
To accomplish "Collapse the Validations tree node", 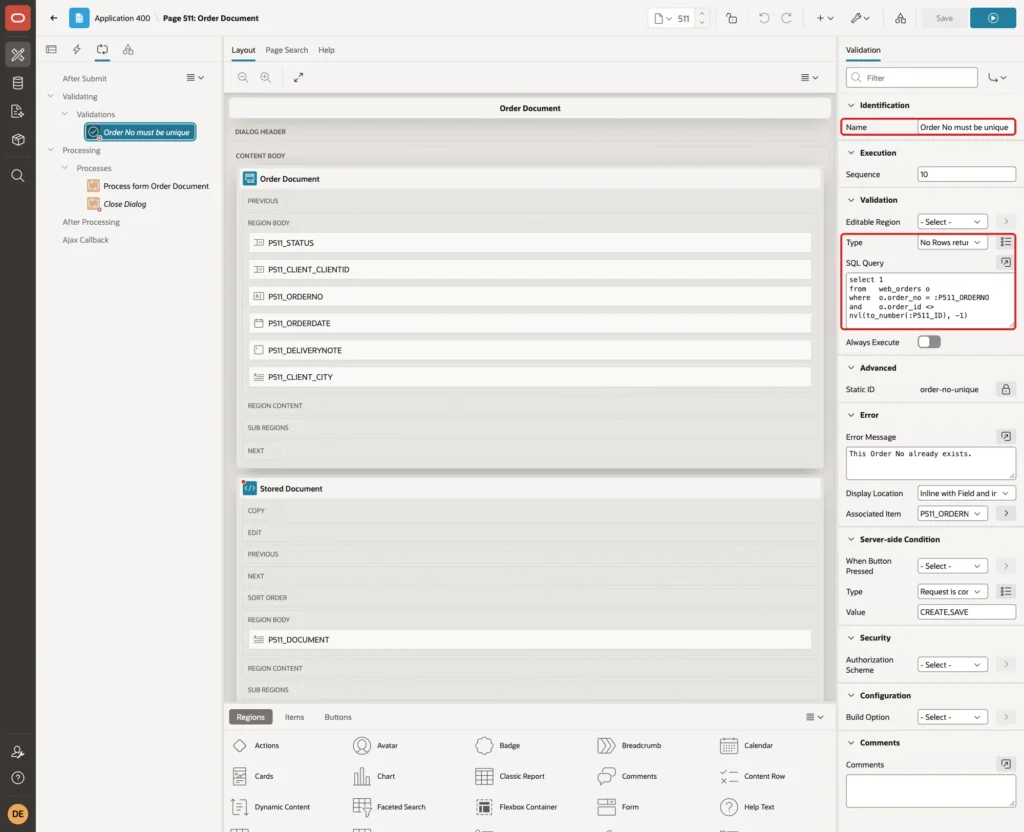I will [x=65, y=114].
